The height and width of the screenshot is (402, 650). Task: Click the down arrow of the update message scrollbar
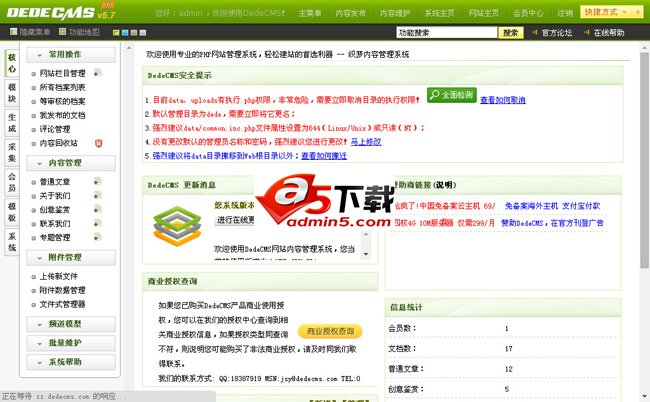coord(366,254)
